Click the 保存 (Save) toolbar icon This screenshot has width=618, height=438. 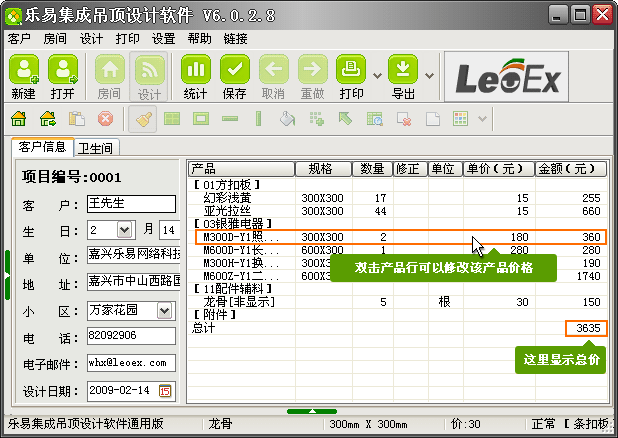pos(234,77)
